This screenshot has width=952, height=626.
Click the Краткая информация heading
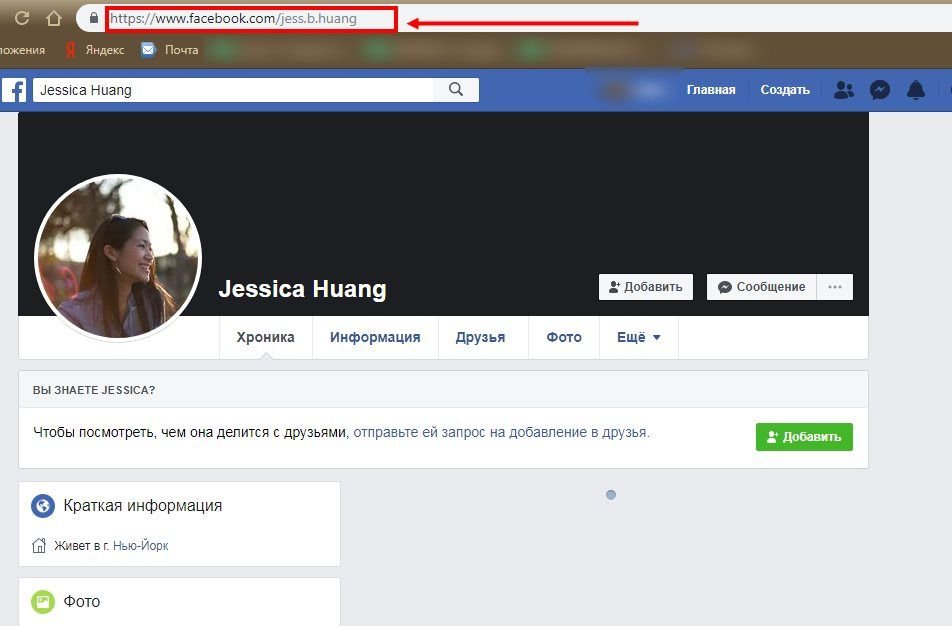pos(143,506)
